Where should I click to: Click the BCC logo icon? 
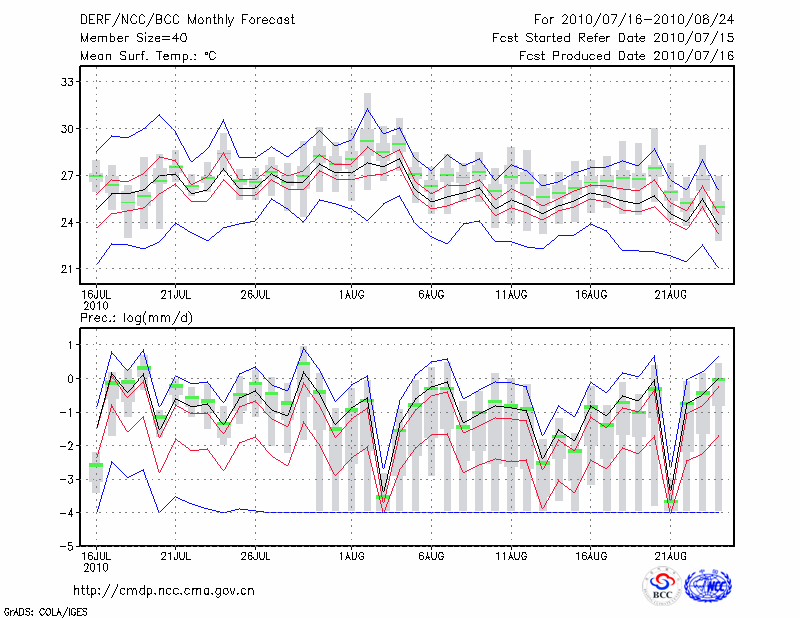662,586
